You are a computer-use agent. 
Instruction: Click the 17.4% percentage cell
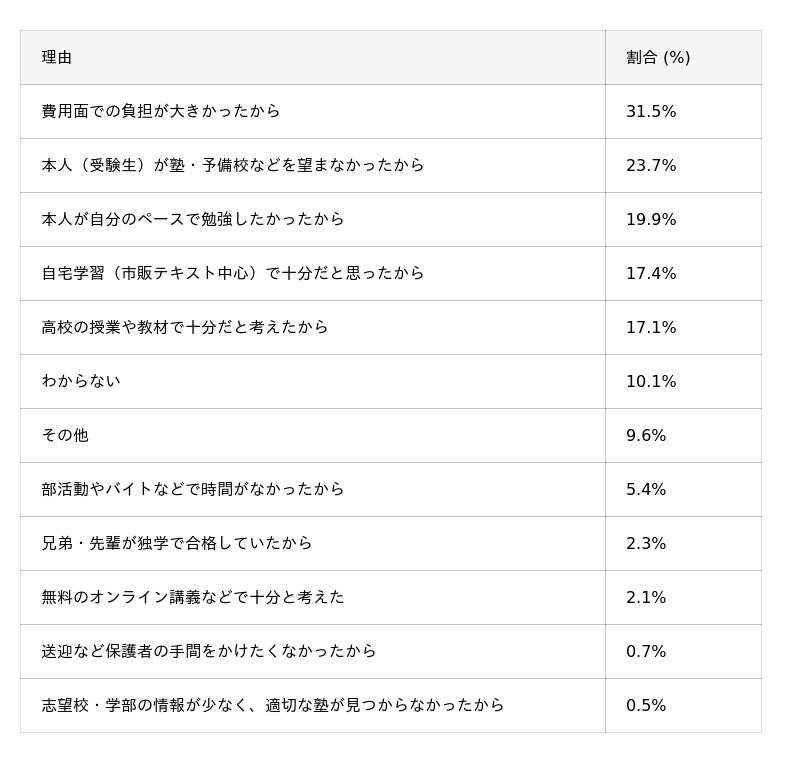point(651,274)
